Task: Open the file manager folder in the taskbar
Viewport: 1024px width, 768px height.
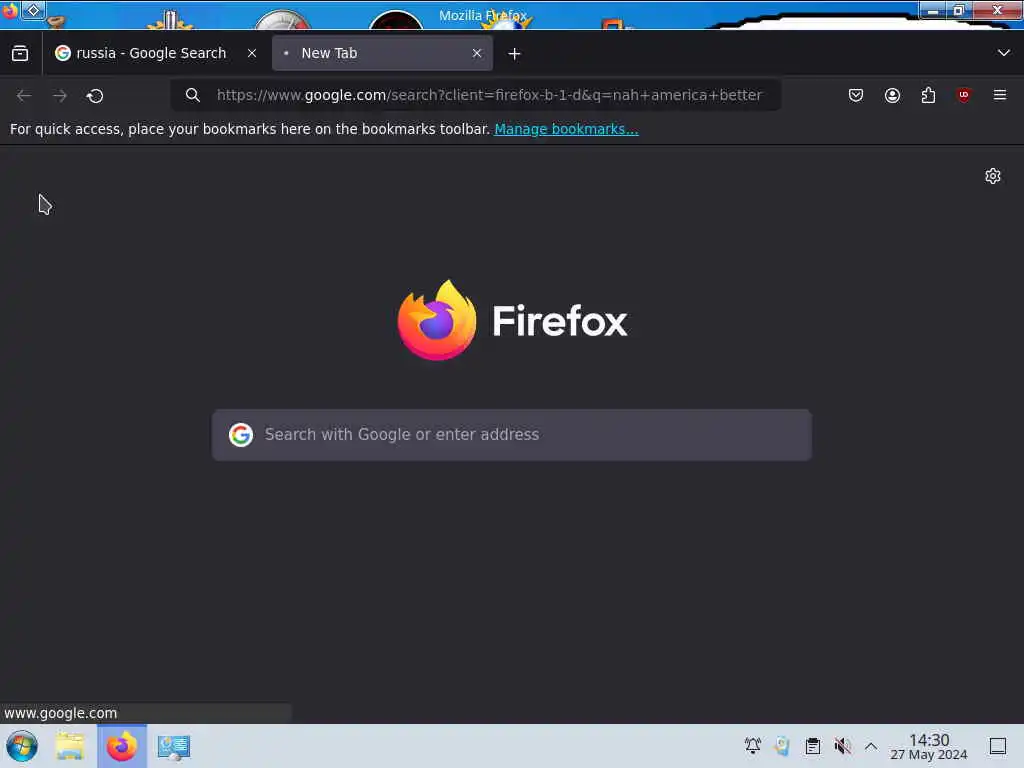Action: 70,746
